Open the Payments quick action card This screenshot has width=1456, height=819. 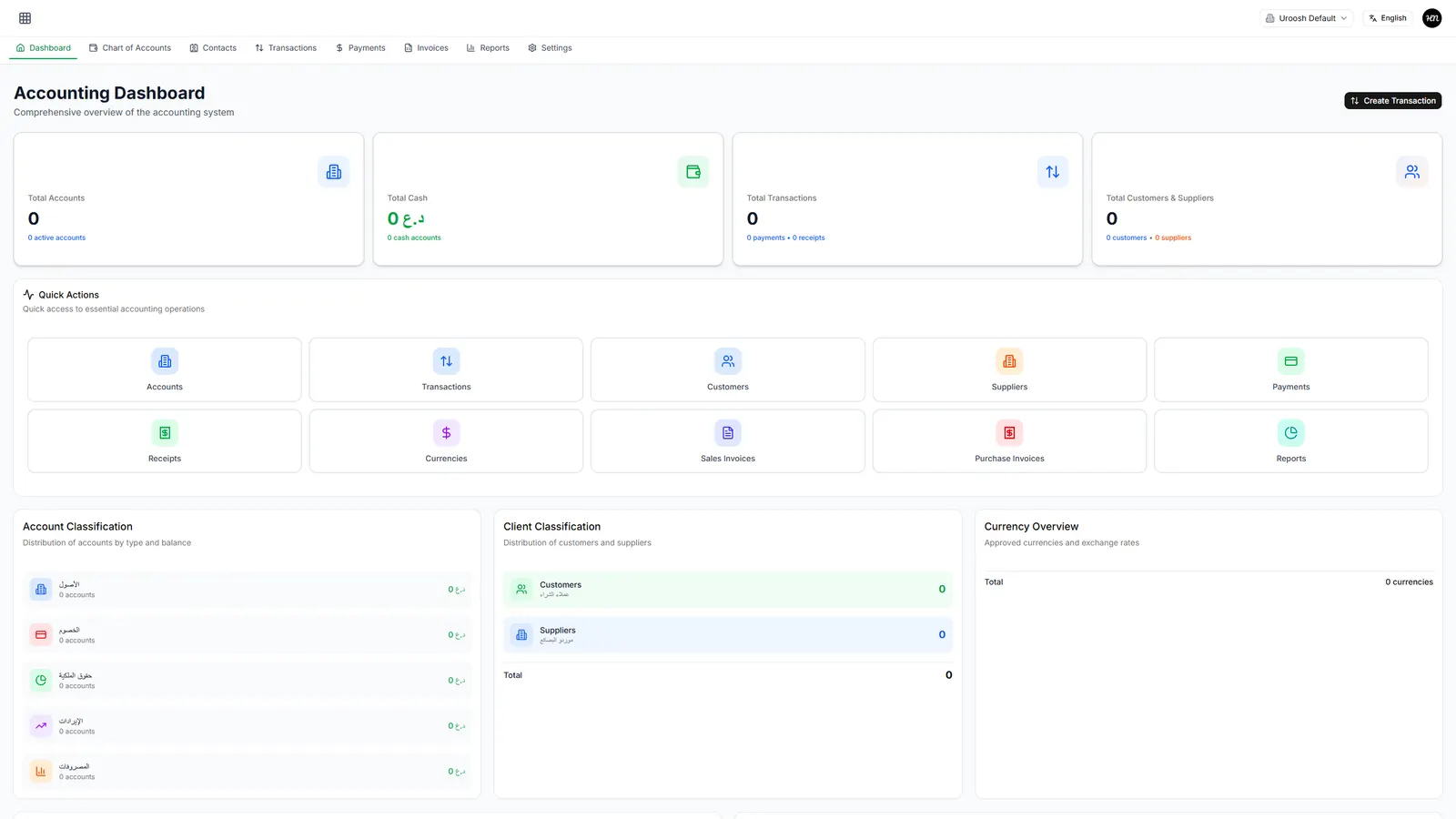[1291, 369]
